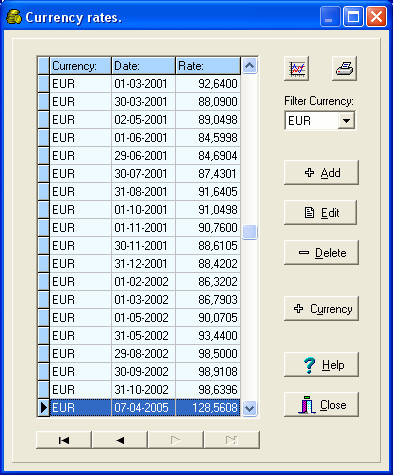Screen dimensions: 393x475
Task: Select date cell 30-03-2001
Action: (143, 102)
